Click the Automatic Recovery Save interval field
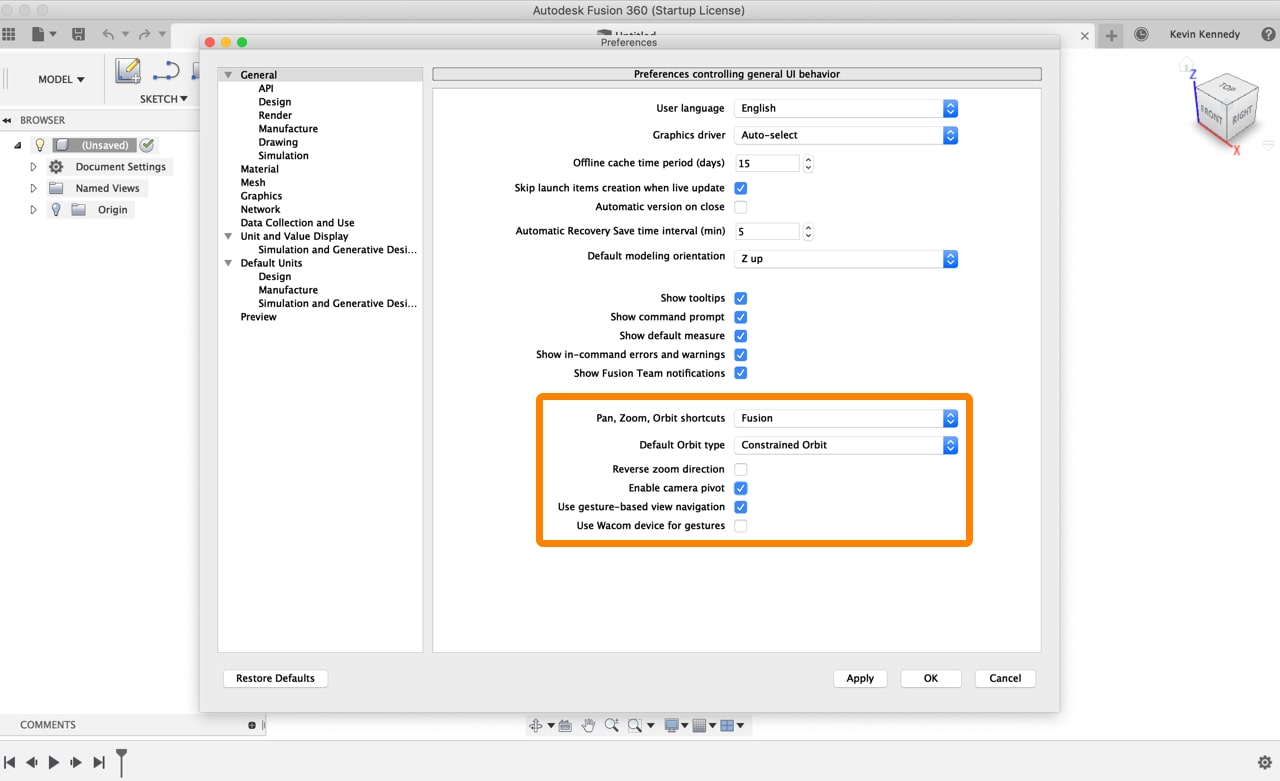This screenshot has height=781, width=1280. 767,231
